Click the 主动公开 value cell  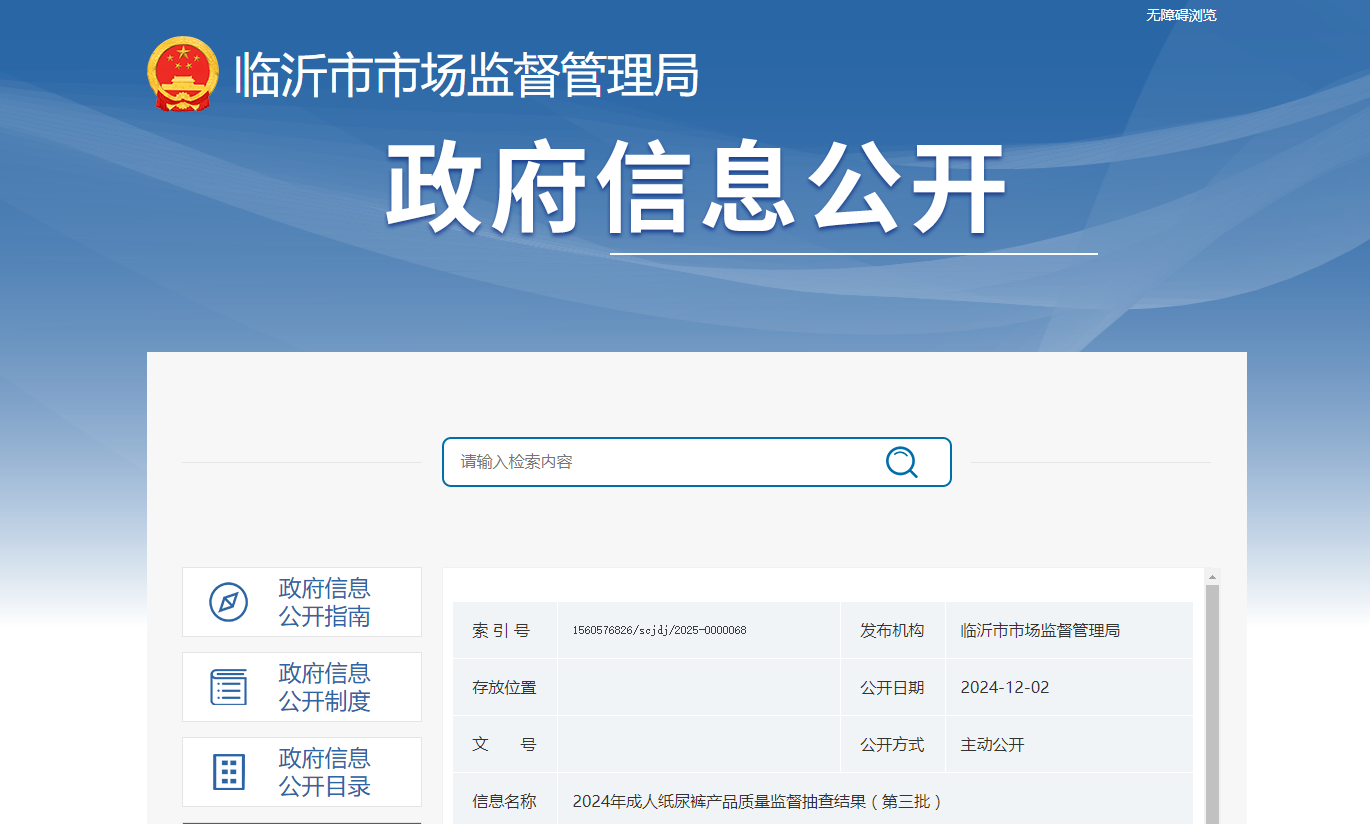pos(1069,744)
